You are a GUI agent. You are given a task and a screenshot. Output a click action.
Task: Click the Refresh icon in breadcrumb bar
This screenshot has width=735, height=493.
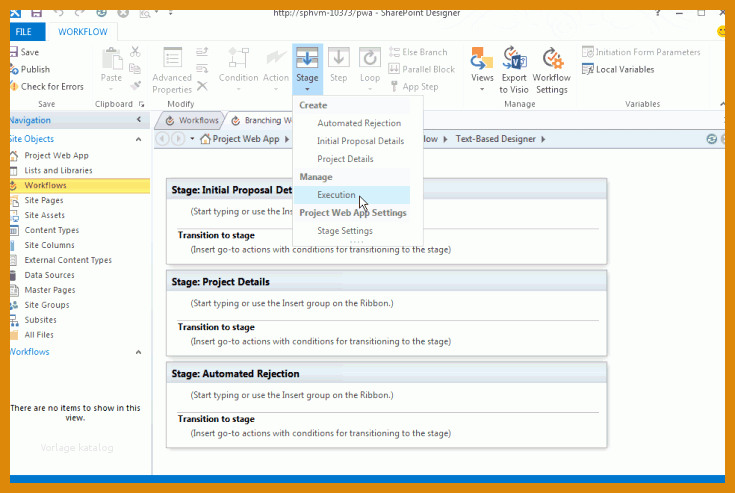pyautogui.click(x=712, y=139)
